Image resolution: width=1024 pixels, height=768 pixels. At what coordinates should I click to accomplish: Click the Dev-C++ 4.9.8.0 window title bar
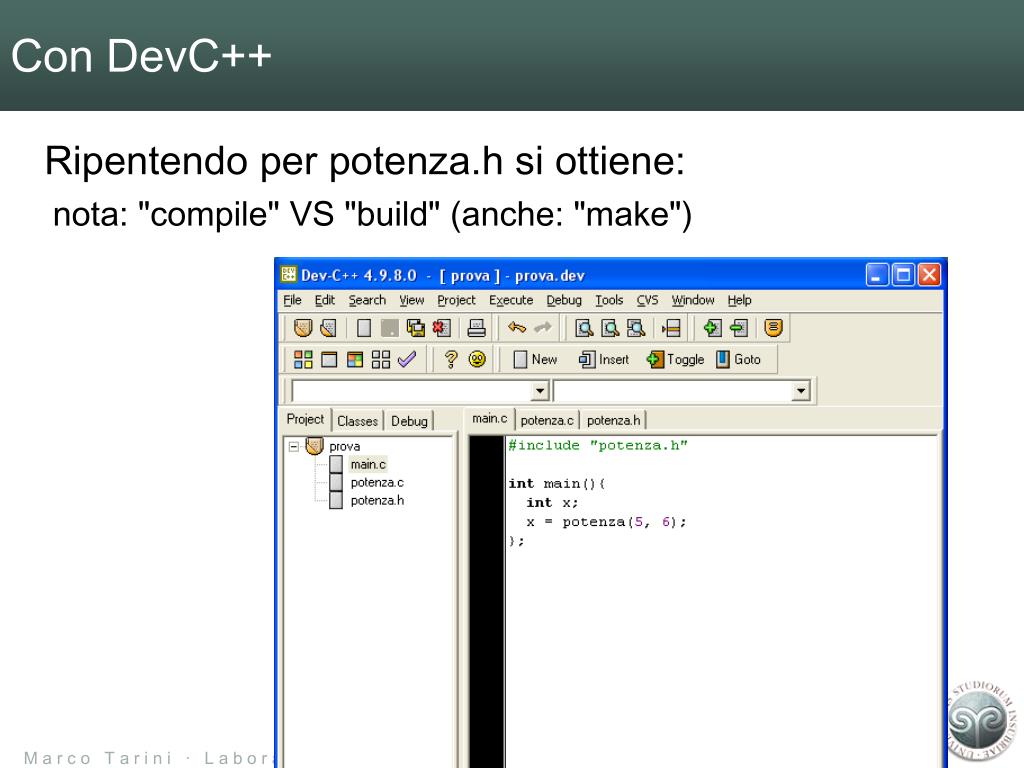(568, 275)
